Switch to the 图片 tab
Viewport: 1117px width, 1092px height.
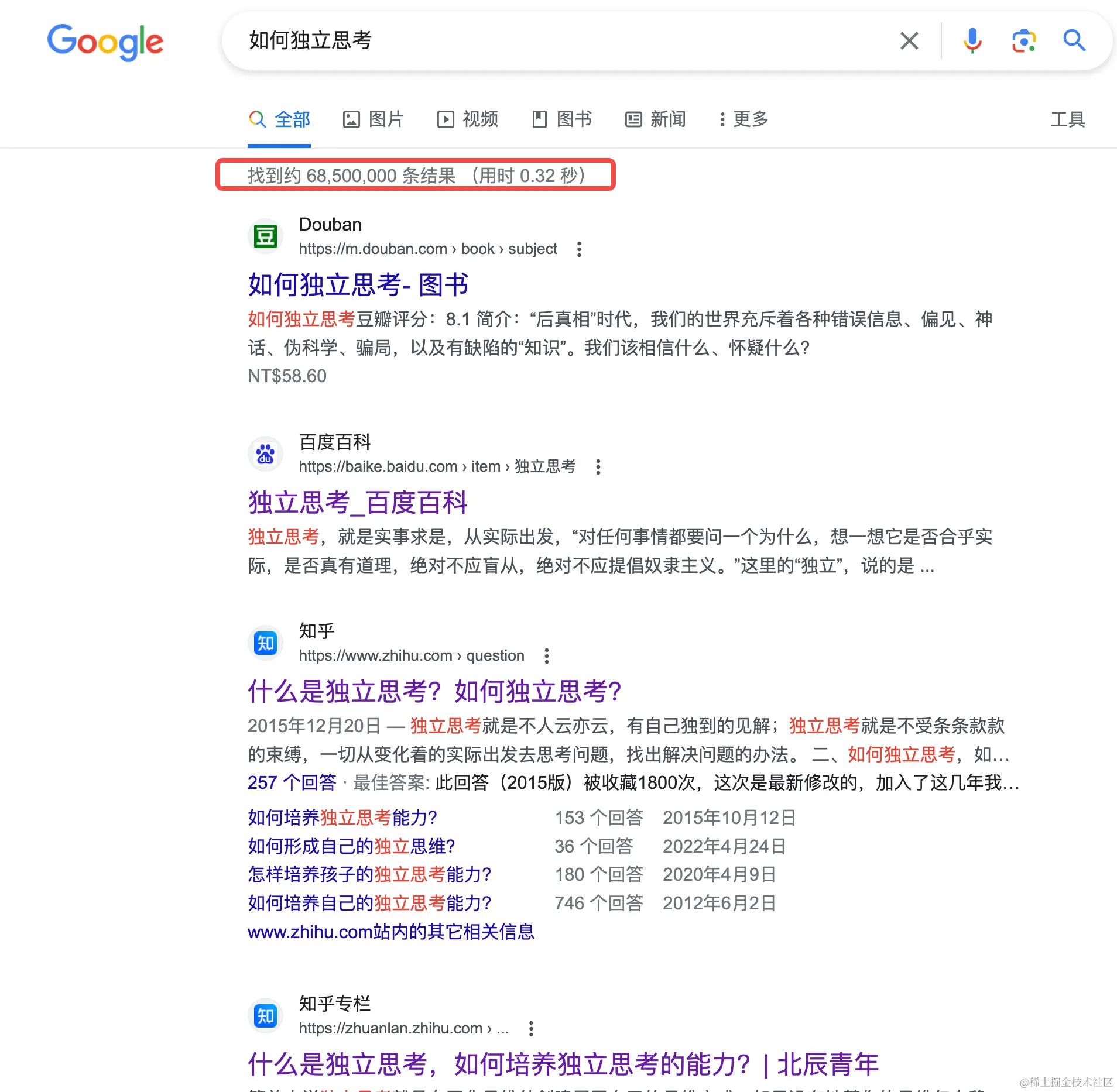pyautogui.click(x=374, y=119)
